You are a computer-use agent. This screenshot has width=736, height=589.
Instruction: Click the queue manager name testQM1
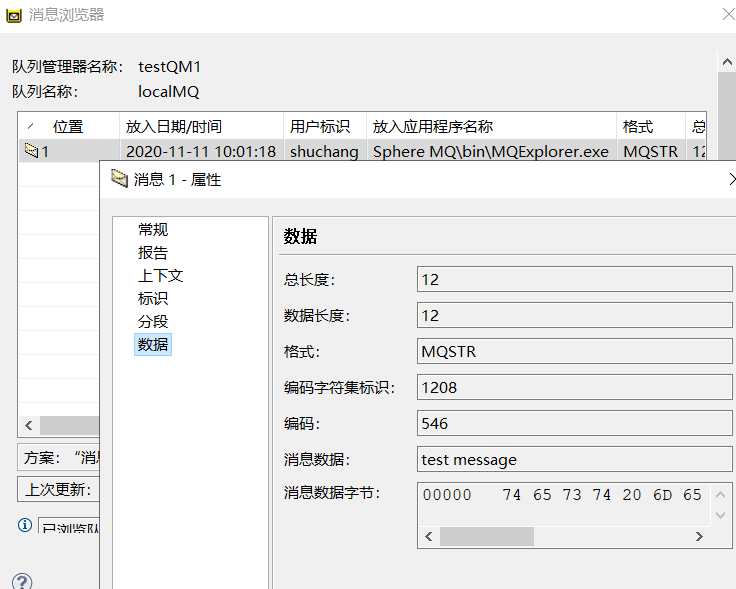coord(169,67)
